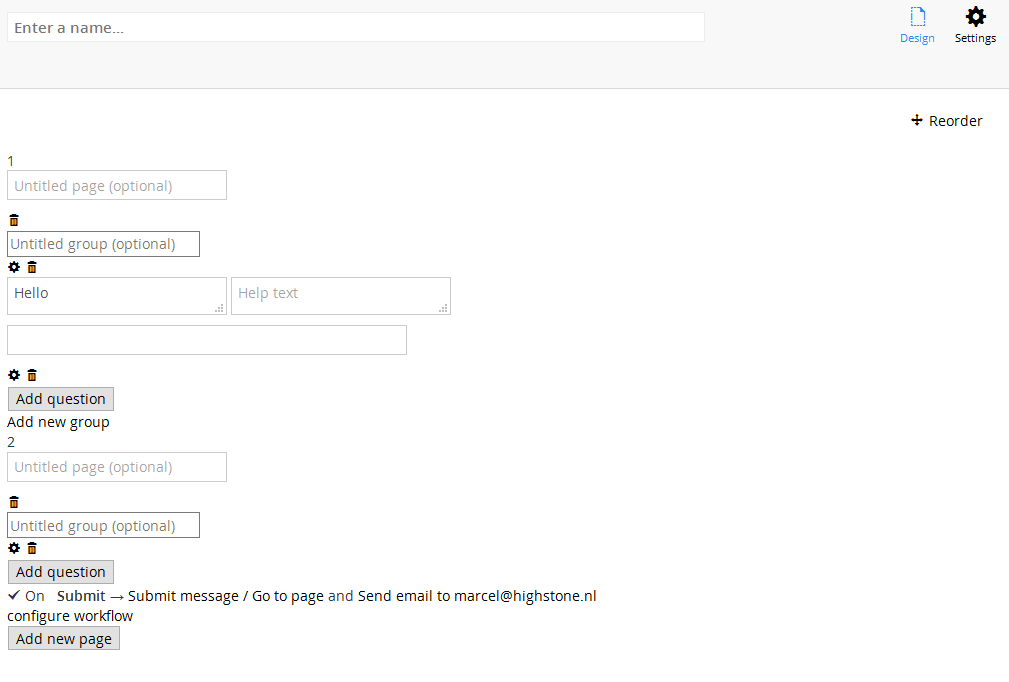Click Add new page button
Viewport: 1009px width, 682px height.
coord(64,639)
